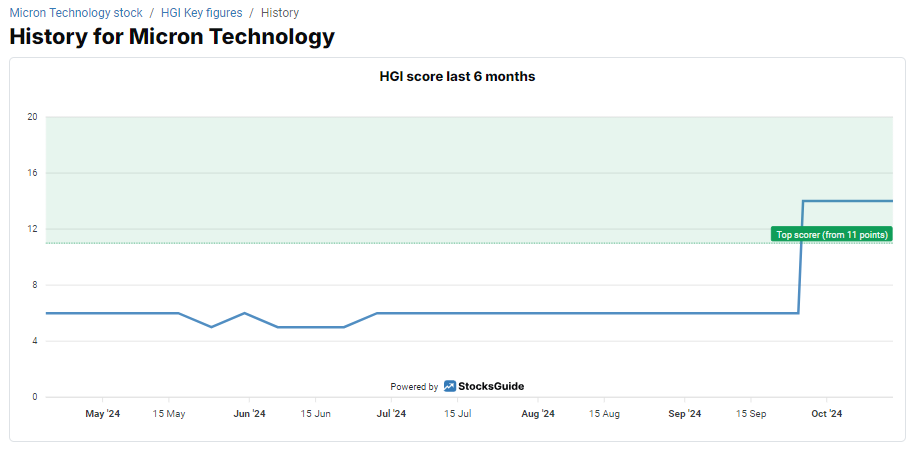Click the Jul '24 axis label
The height and width of the screenshot is (453, 918).
[391, 414]
